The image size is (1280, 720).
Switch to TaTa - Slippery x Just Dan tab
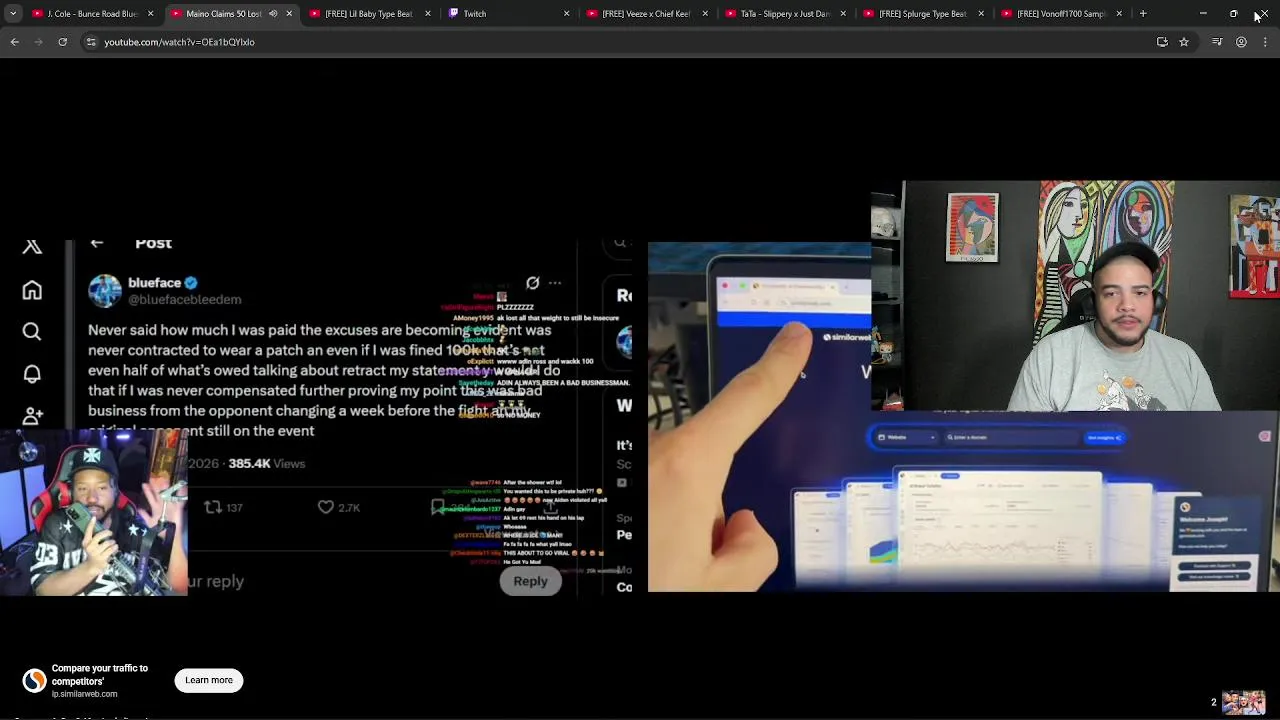click(784, 14)
